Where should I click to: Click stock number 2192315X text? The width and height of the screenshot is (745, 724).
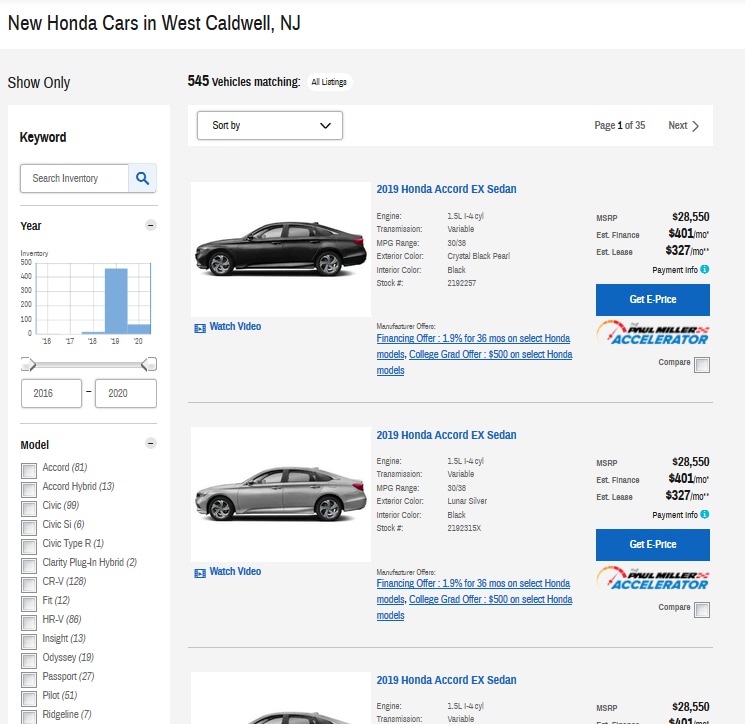pyautogui.click(x=464, y=528)
